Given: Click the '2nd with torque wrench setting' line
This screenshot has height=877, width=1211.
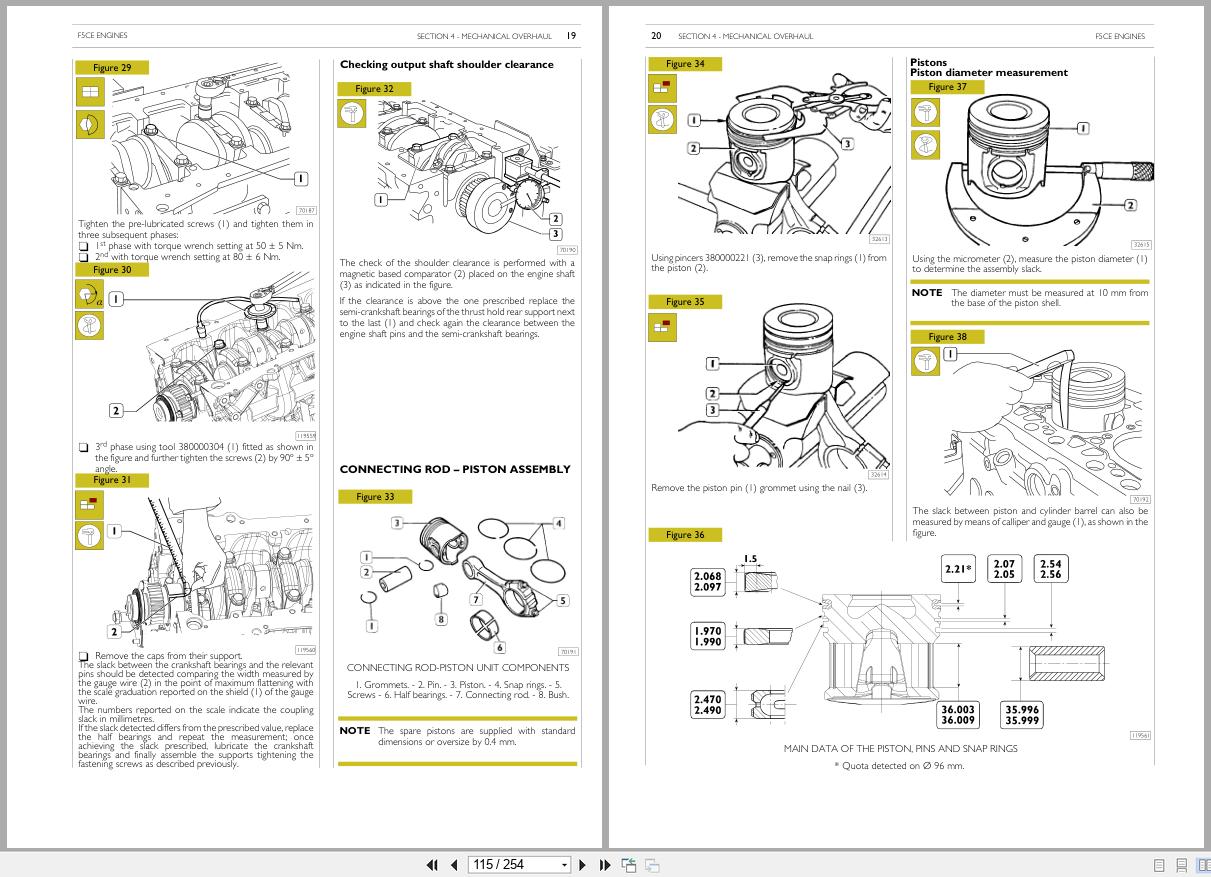Looking at the screenshot, I should click(x=187, y=256).
